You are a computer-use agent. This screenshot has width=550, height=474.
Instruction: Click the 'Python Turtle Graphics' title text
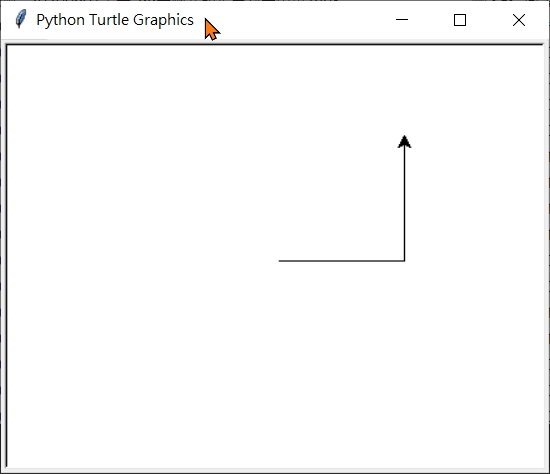(115, 20)
